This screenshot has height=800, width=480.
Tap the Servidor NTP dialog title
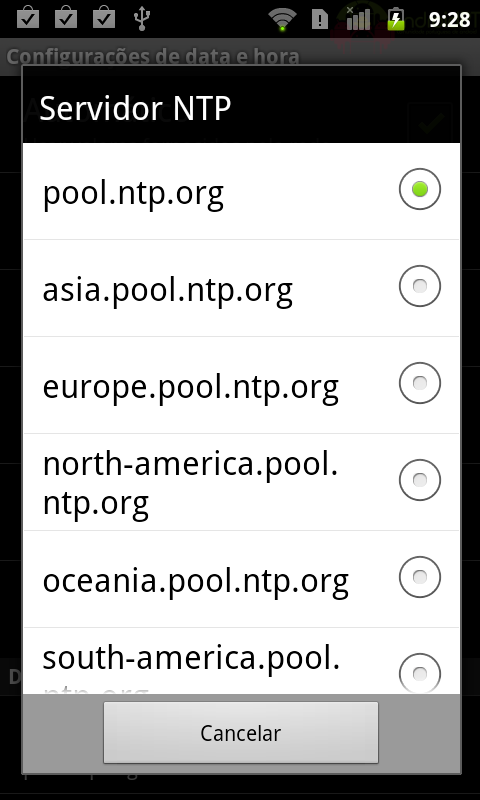coord(135,108)
